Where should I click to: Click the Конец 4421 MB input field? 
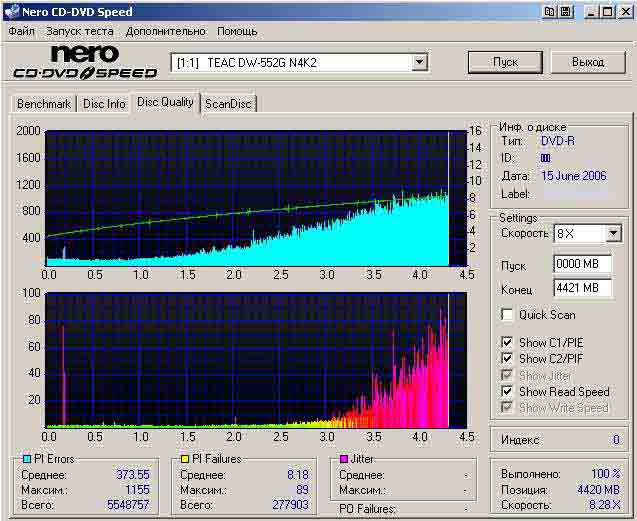[581, 288]
